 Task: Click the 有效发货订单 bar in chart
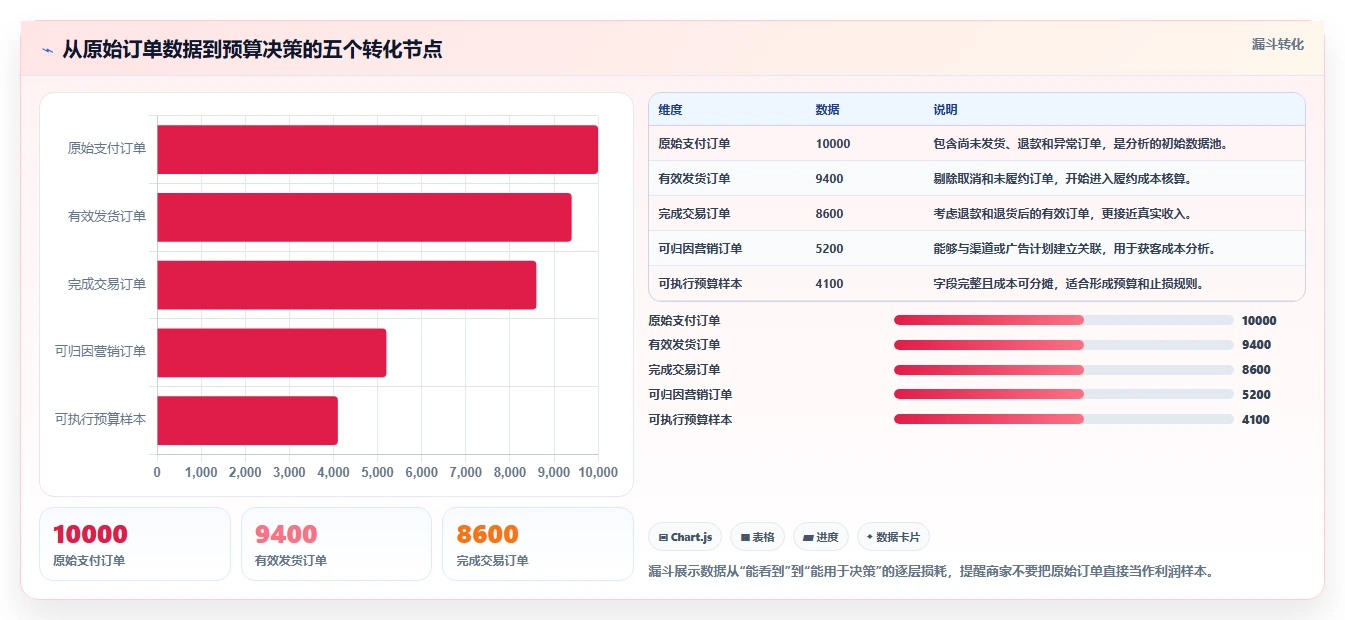(364, 217)
